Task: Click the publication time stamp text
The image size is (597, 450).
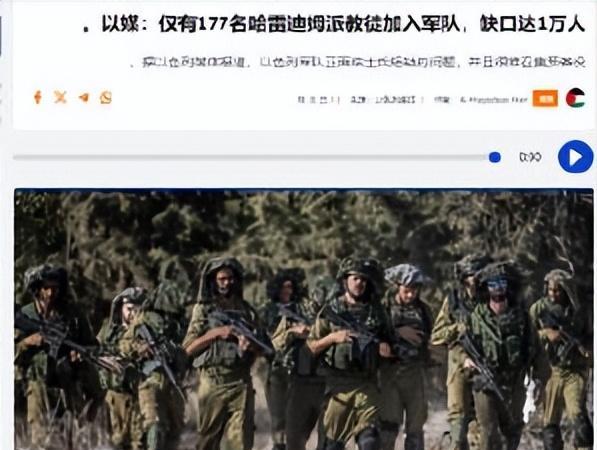Action: pyautogui.click(x=382, y=100)
